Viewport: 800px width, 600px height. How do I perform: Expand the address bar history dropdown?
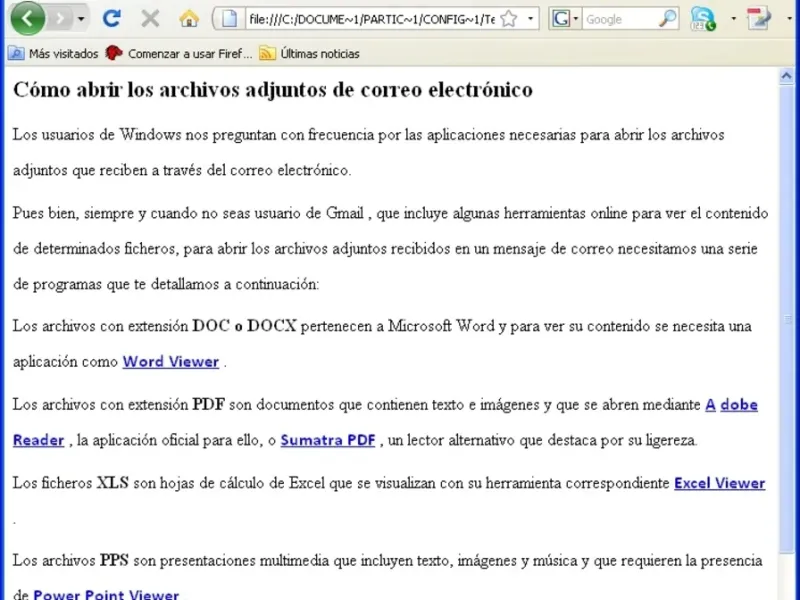531,19
